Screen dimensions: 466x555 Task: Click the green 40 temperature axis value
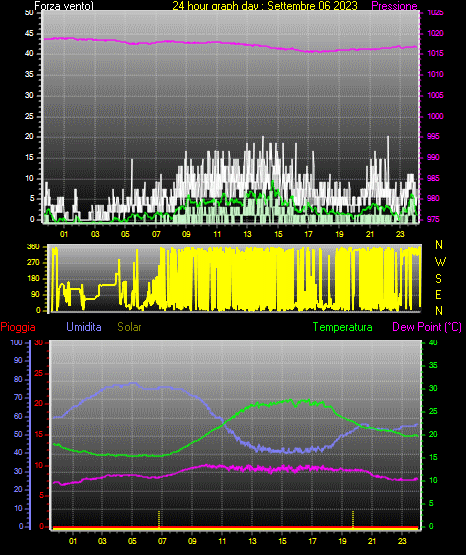pos(433,343)
